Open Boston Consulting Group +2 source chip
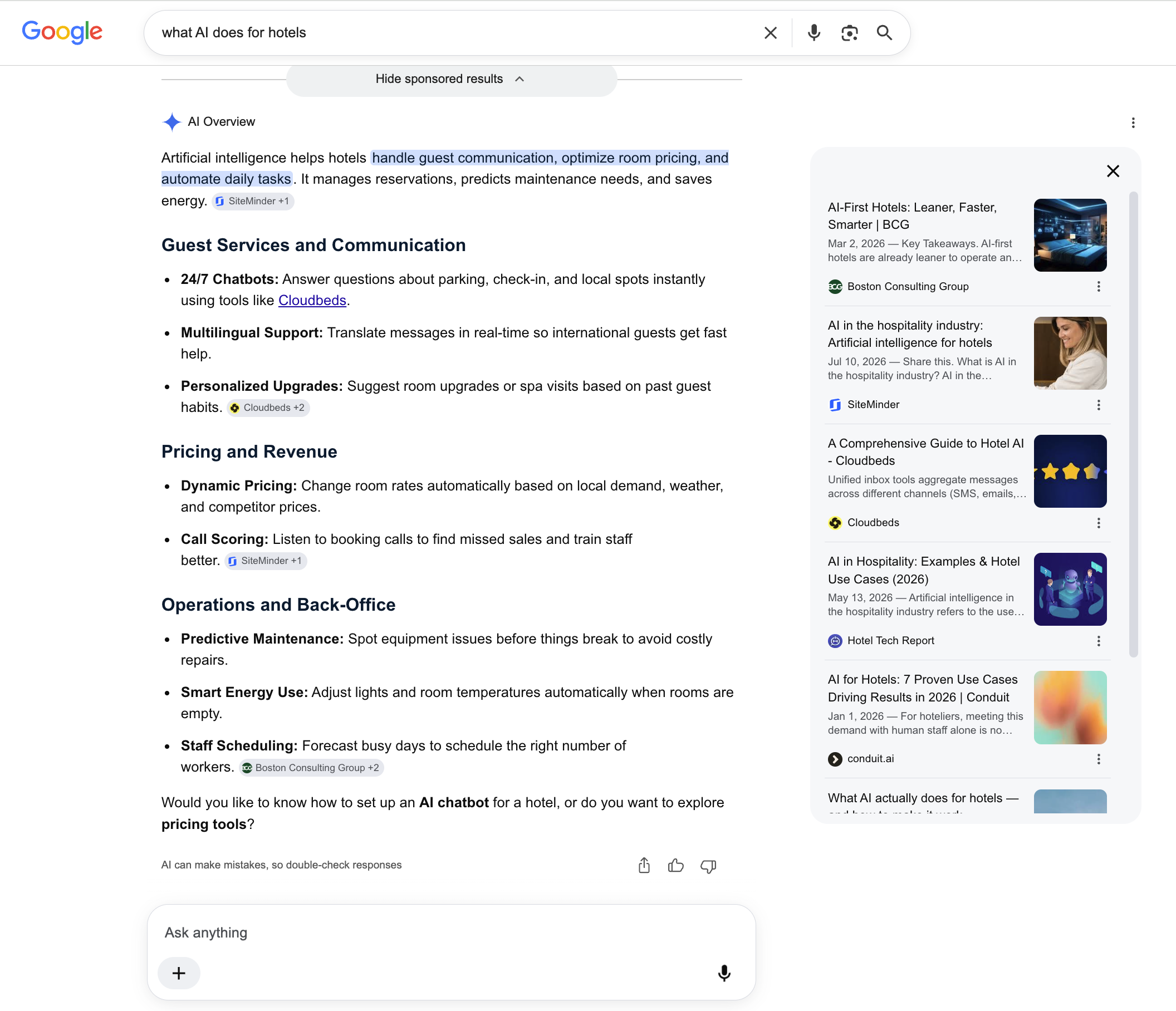This screenshot has height=1011, width=1176. click(x=311, y=768)
